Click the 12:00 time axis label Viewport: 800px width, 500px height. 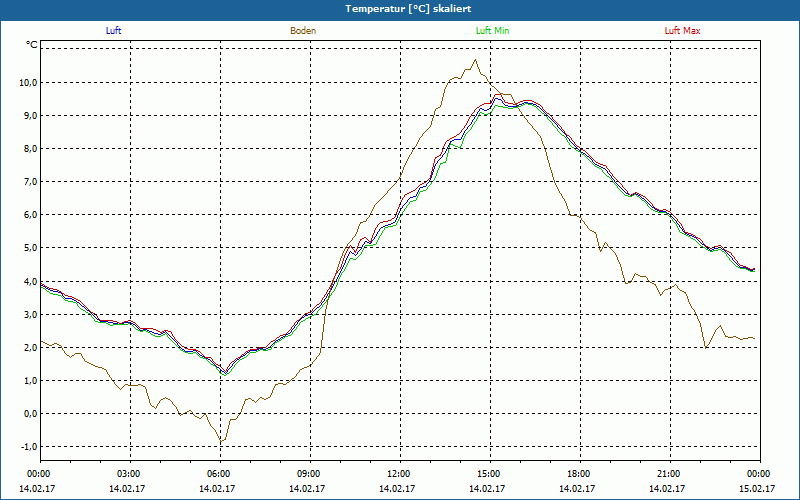[400, 474]
